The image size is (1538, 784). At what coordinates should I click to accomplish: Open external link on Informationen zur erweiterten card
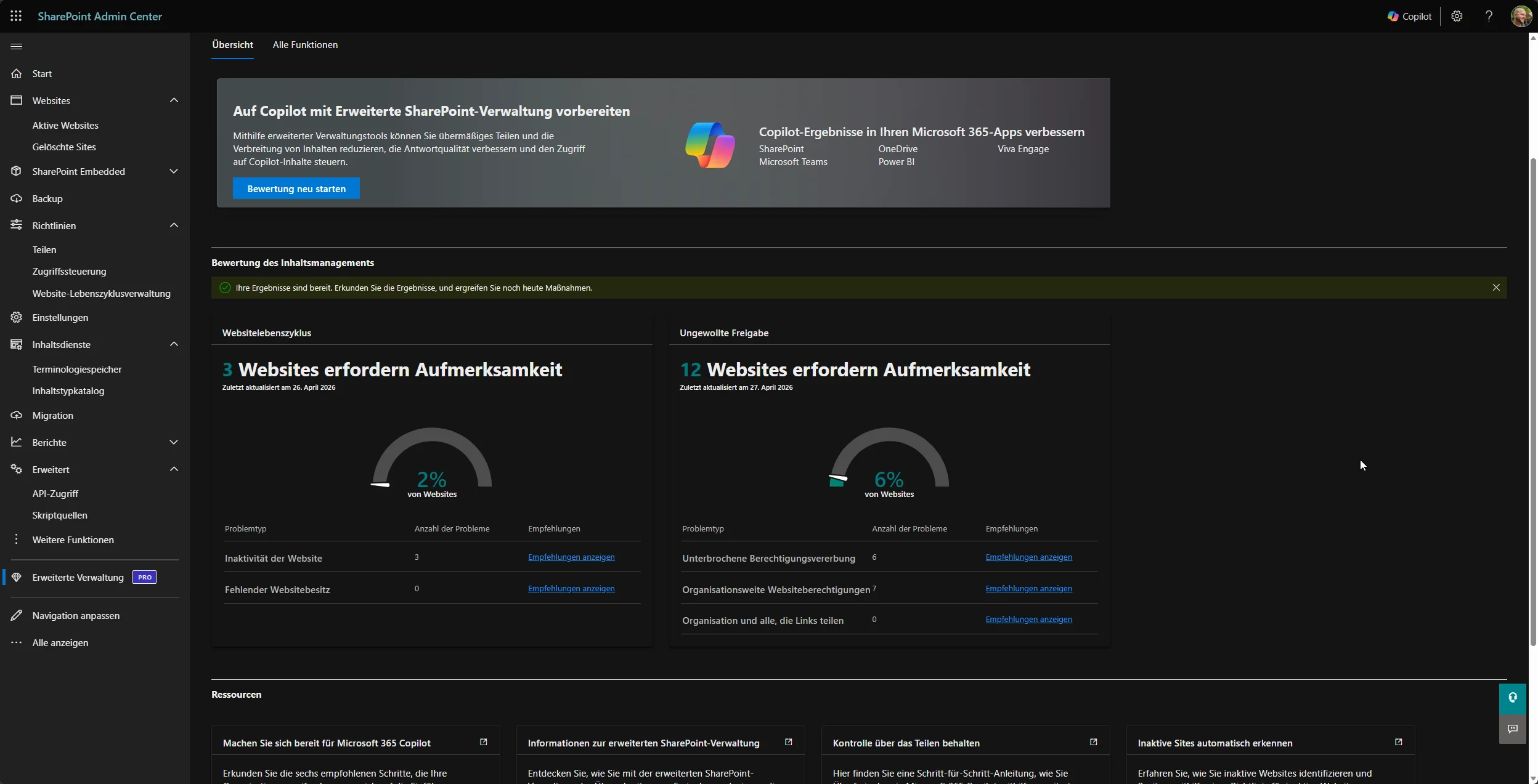(x=788, y=742)
